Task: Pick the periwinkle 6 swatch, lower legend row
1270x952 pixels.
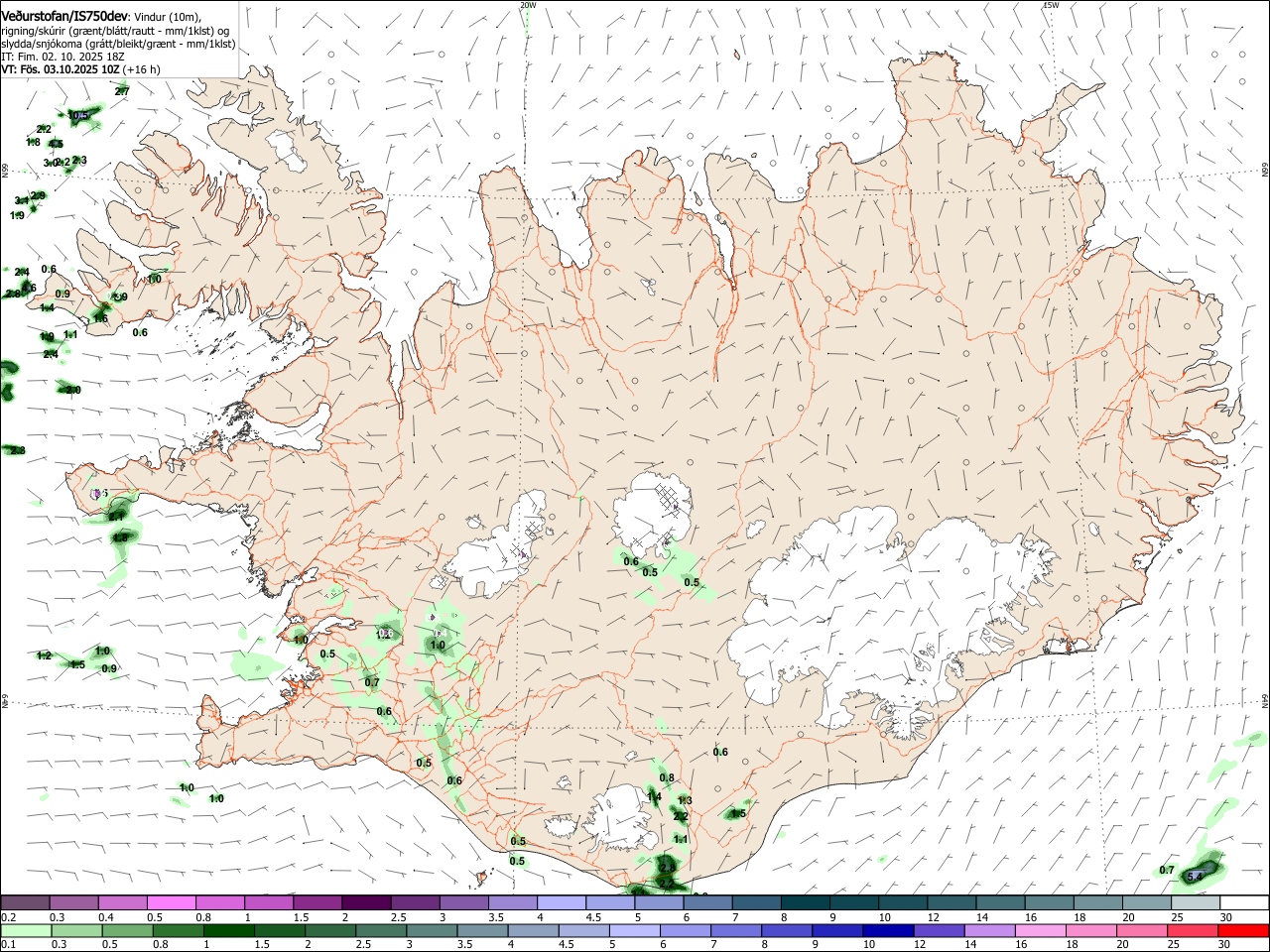Action: click(686, 930)
